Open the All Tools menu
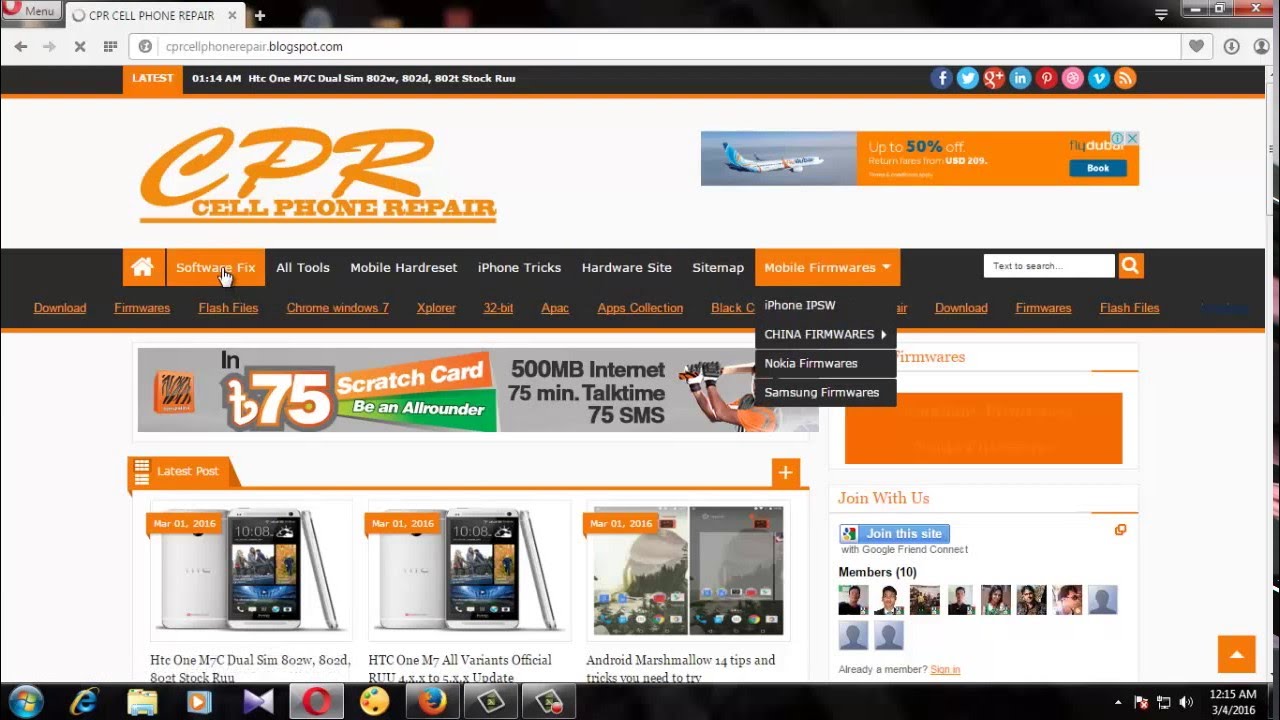The image size is (1280, 720). 303,267
